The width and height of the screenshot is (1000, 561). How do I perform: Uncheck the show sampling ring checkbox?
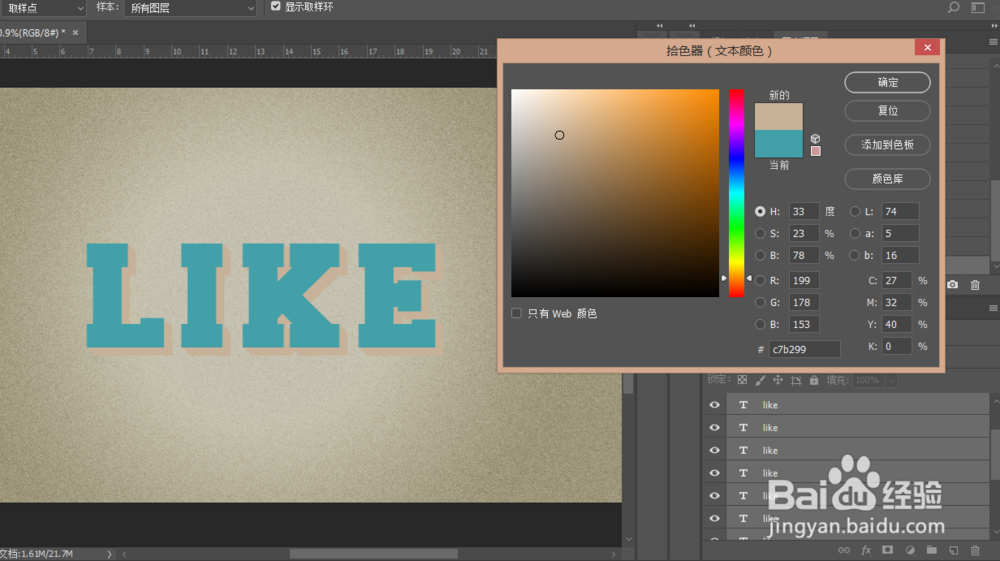(276, 6)
